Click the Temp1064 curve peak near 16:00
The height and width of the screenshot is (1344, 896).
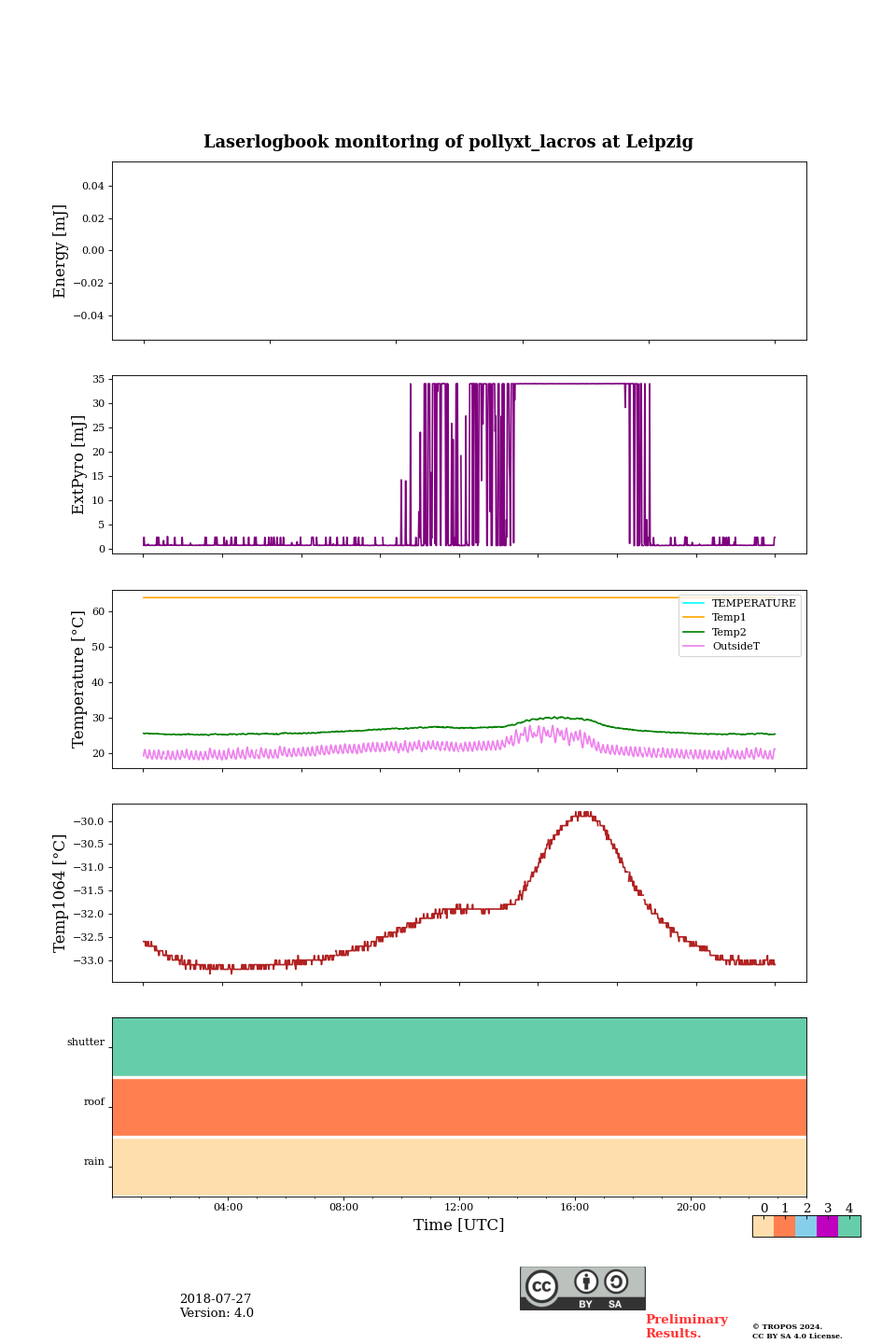tap(583, 814)
